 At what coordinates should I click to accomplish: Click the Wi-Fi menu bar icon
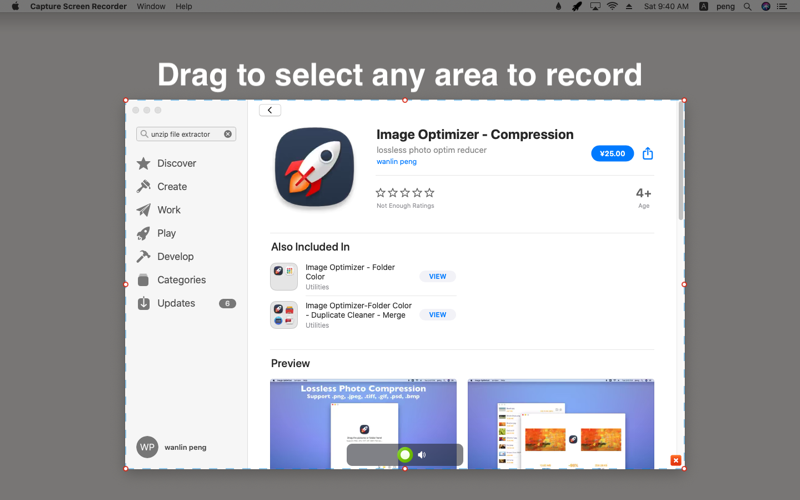(x=612, y=6)
